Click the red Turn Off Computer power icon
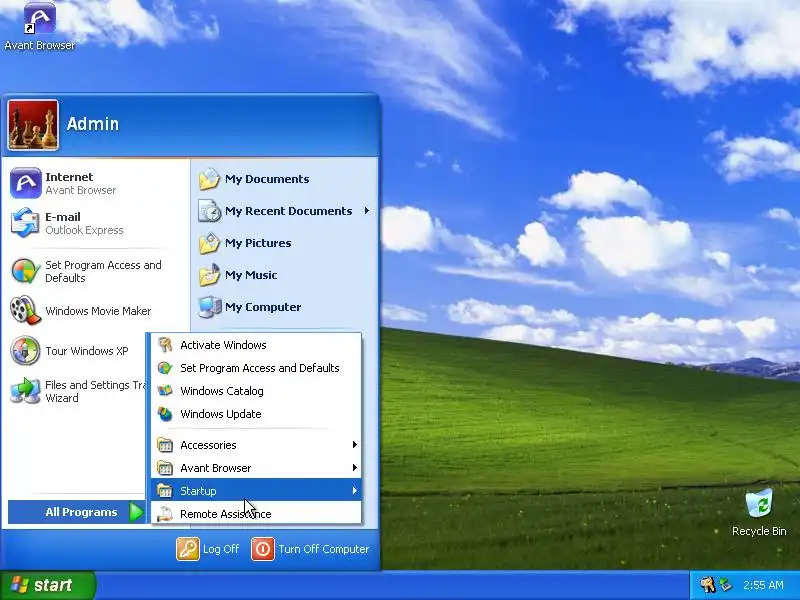The height and width of the screenshot is (600, 800). pos(263,549)
